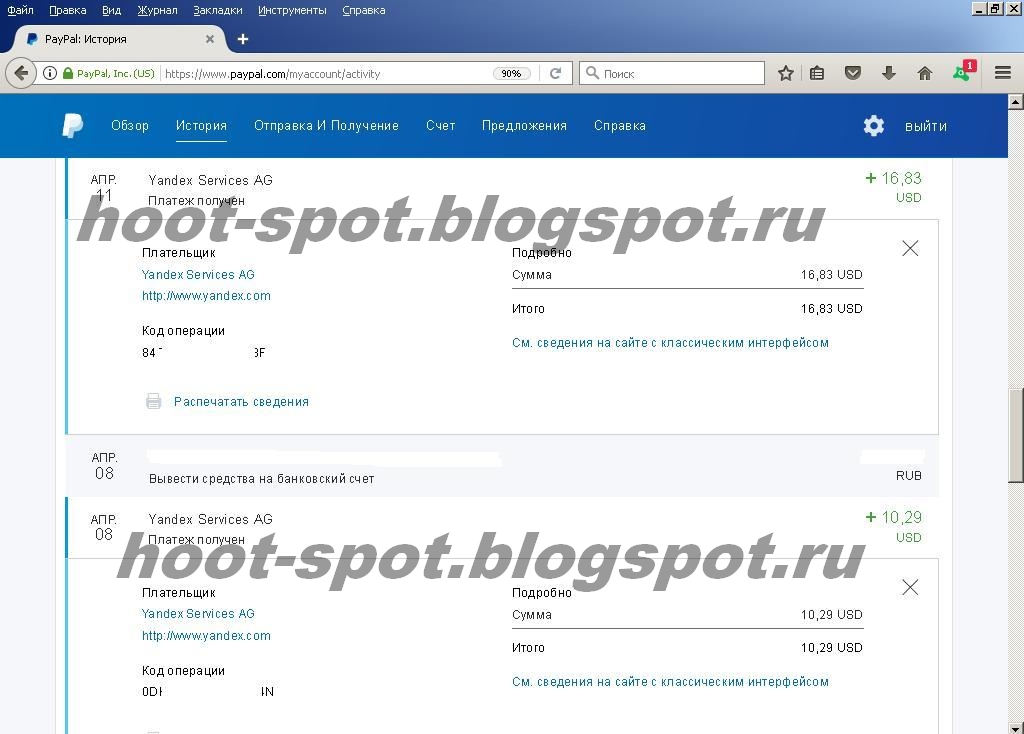Viewport: 1024px width, 734px height.
Task: Open the Инструменты menu
Action: (293, 10)
